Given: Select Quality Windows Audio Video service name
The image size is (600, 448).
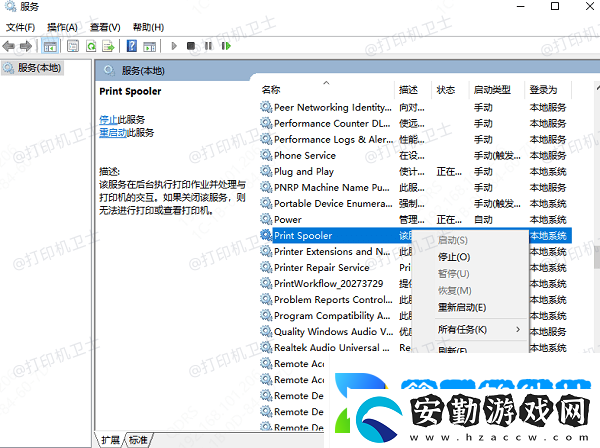Looking at the screenshot, I should coord(333,331).
